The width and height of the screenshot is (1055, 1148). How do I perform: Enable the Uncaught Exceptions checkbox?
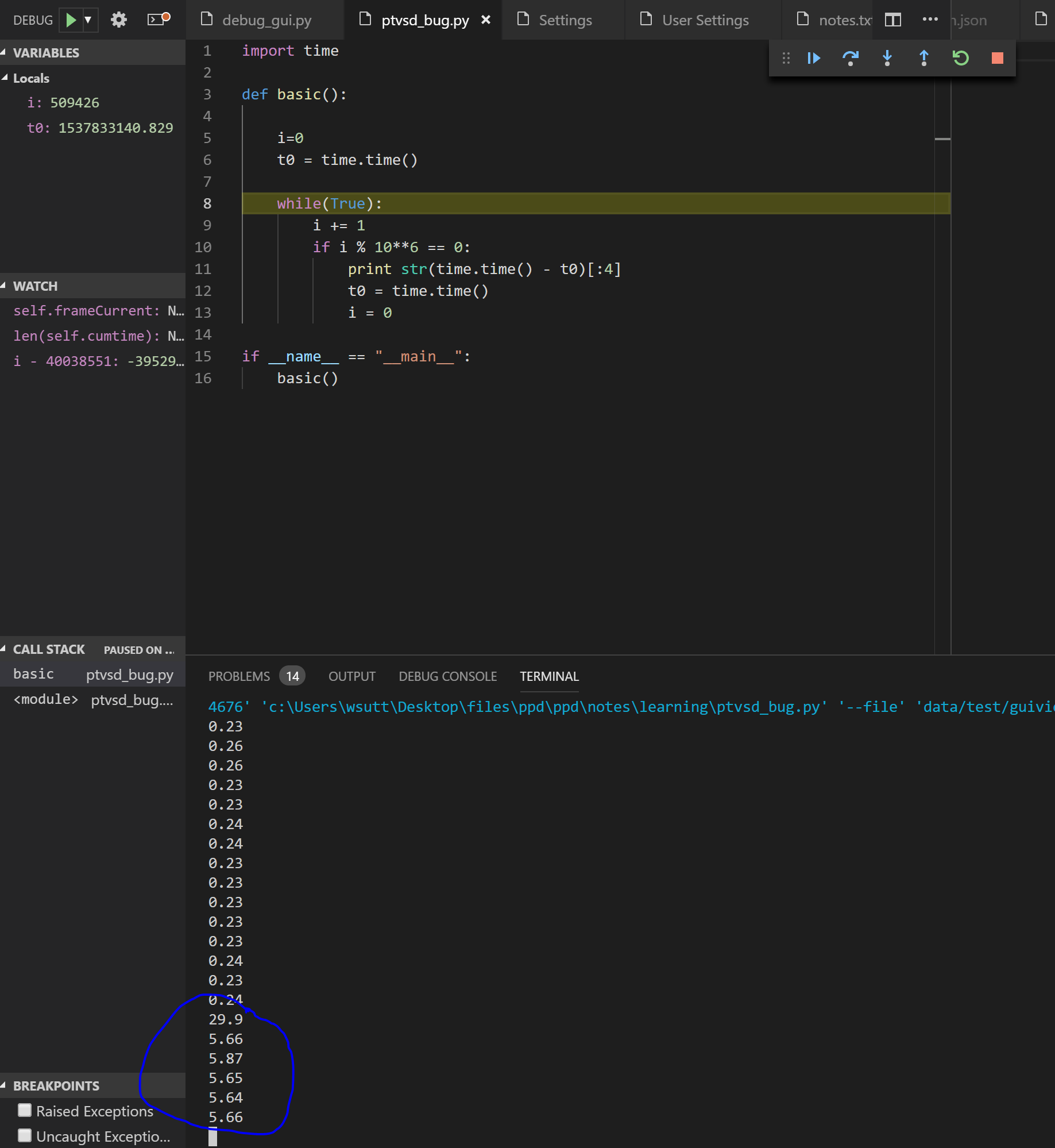click(x=25, y=1135)
